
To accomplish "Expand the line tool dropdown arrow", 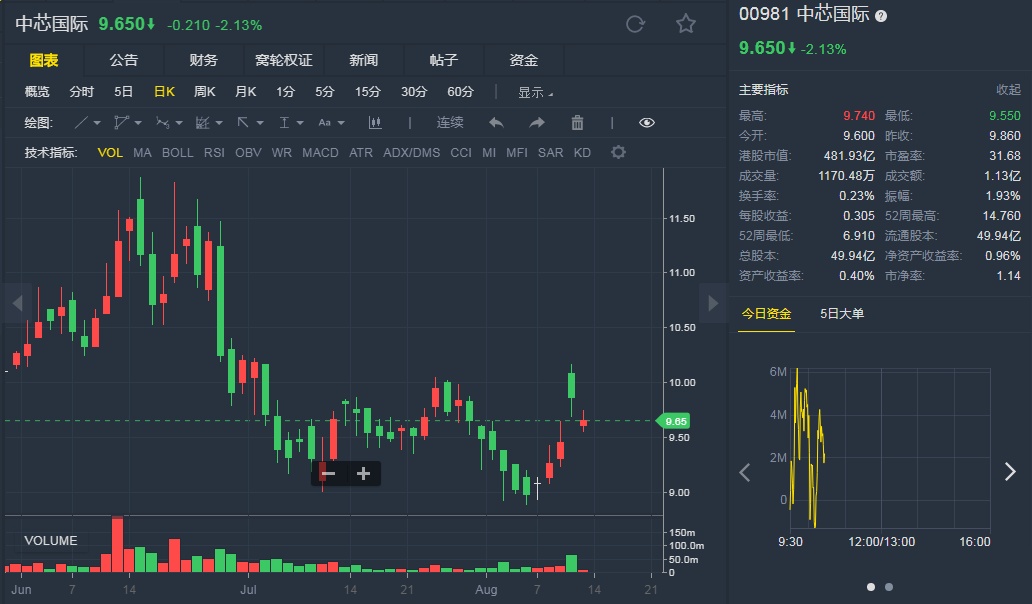I will 97,123.
